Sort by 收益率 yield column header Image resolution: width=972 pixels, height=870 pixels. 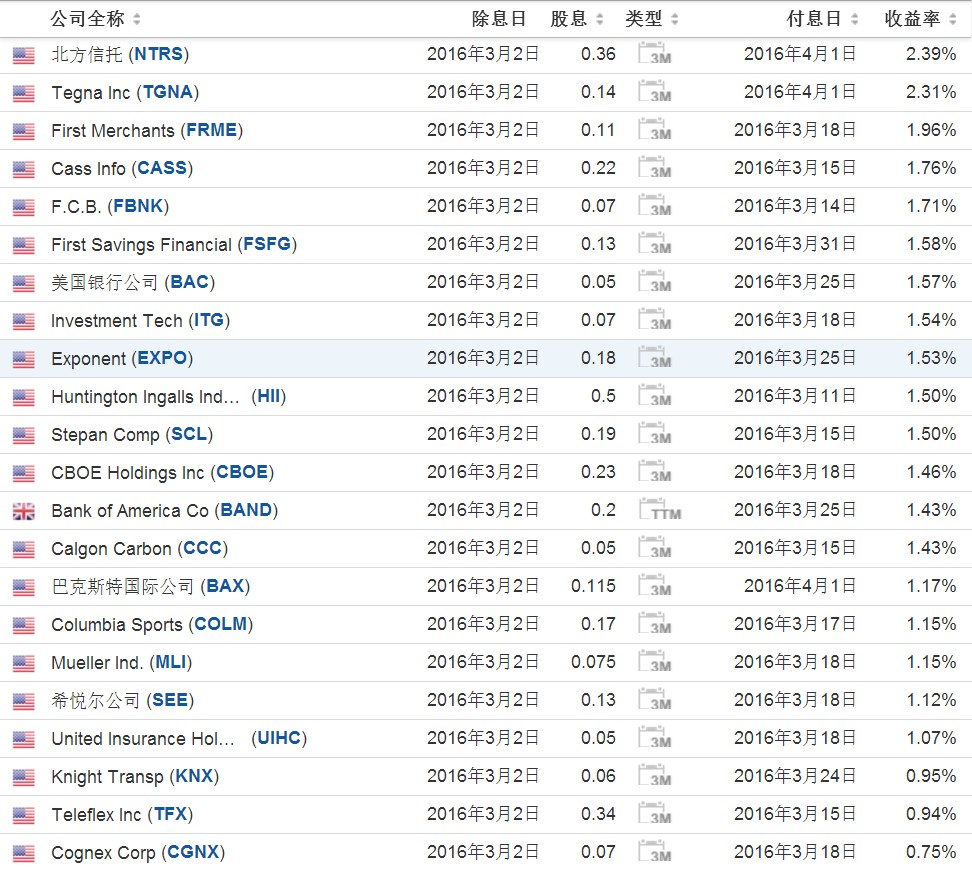[x=919, y=19]
